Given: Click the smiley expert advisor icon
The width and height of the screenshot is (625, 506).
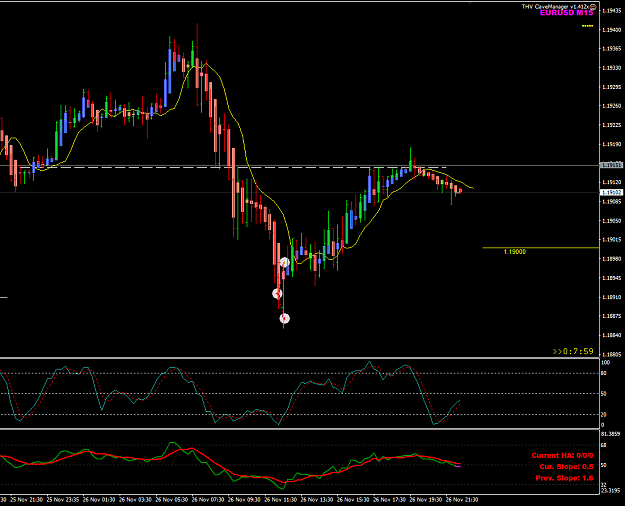Looking at the screenshot, I should point(593,6).
